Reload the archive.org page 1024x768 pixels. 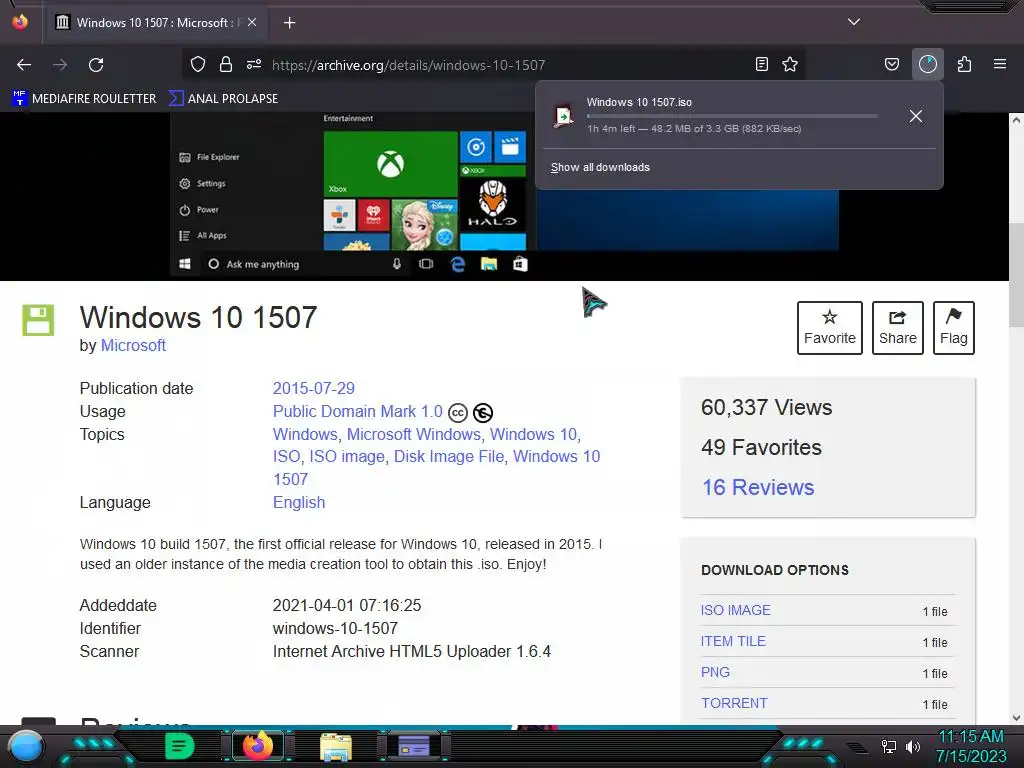[x=96, y=65]
